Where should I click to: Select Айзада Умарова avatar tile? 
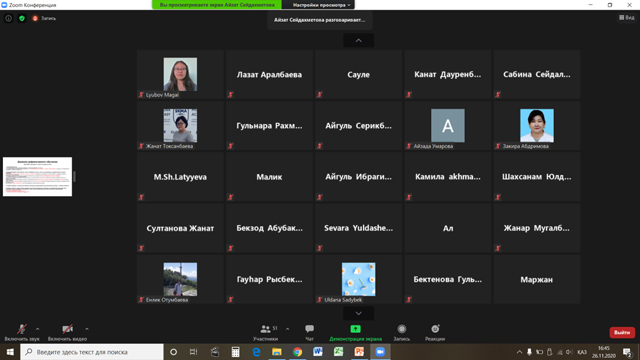448,126
